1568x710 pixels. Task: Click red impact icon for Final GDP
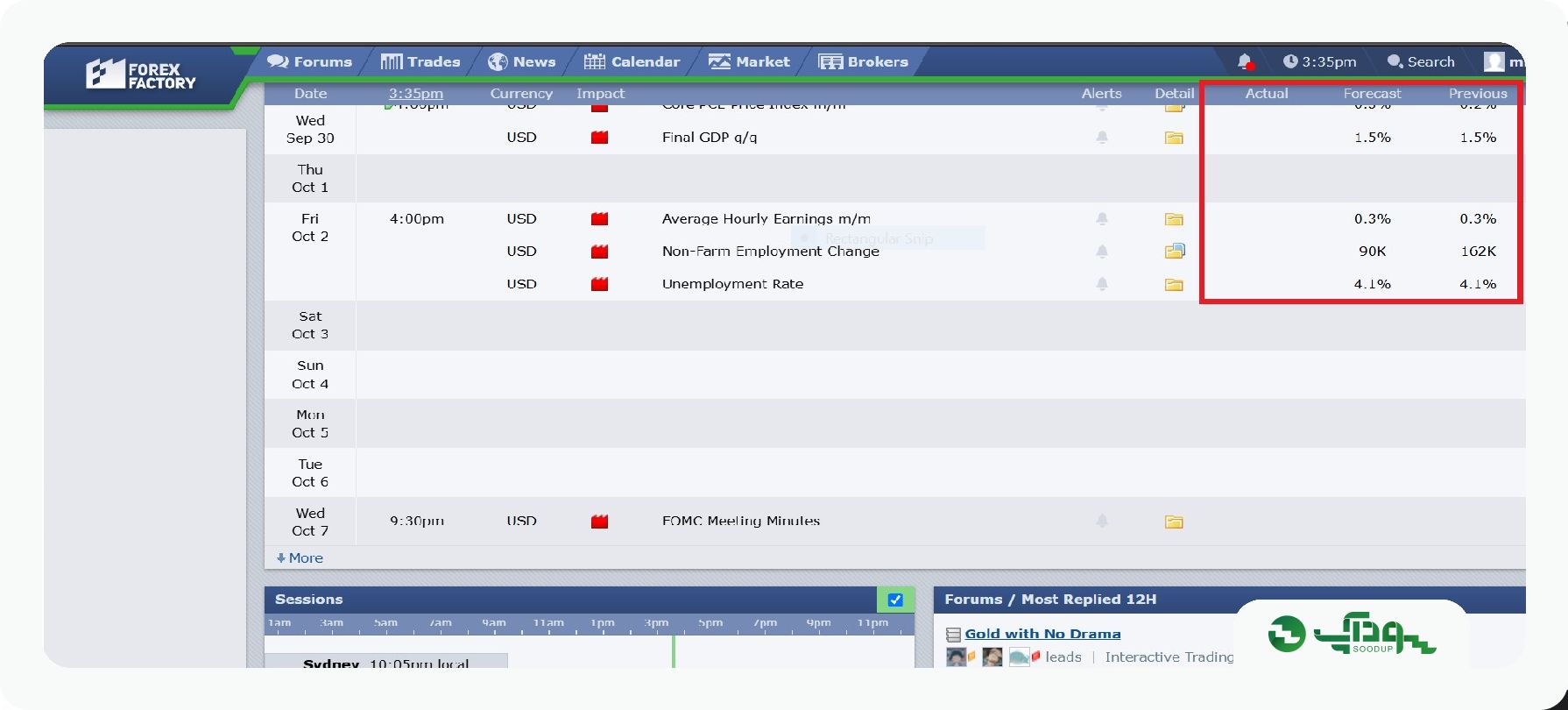599,138
